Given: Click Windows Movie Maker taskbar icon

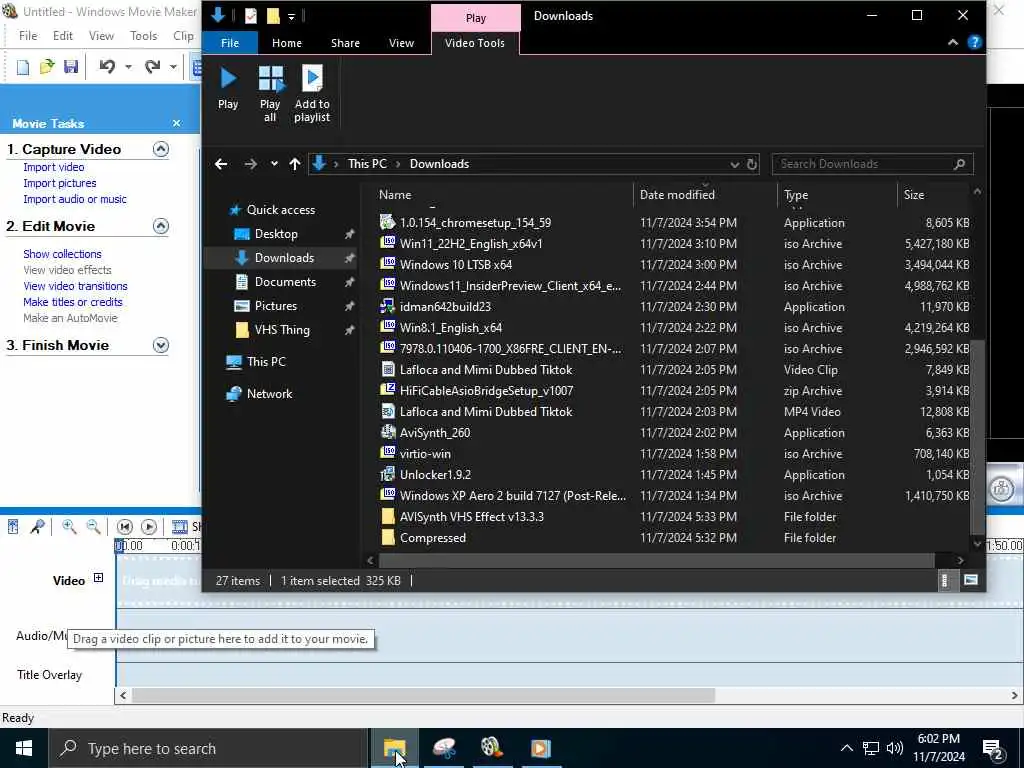Looking at the screenshot, I should (x=492, y=748).
